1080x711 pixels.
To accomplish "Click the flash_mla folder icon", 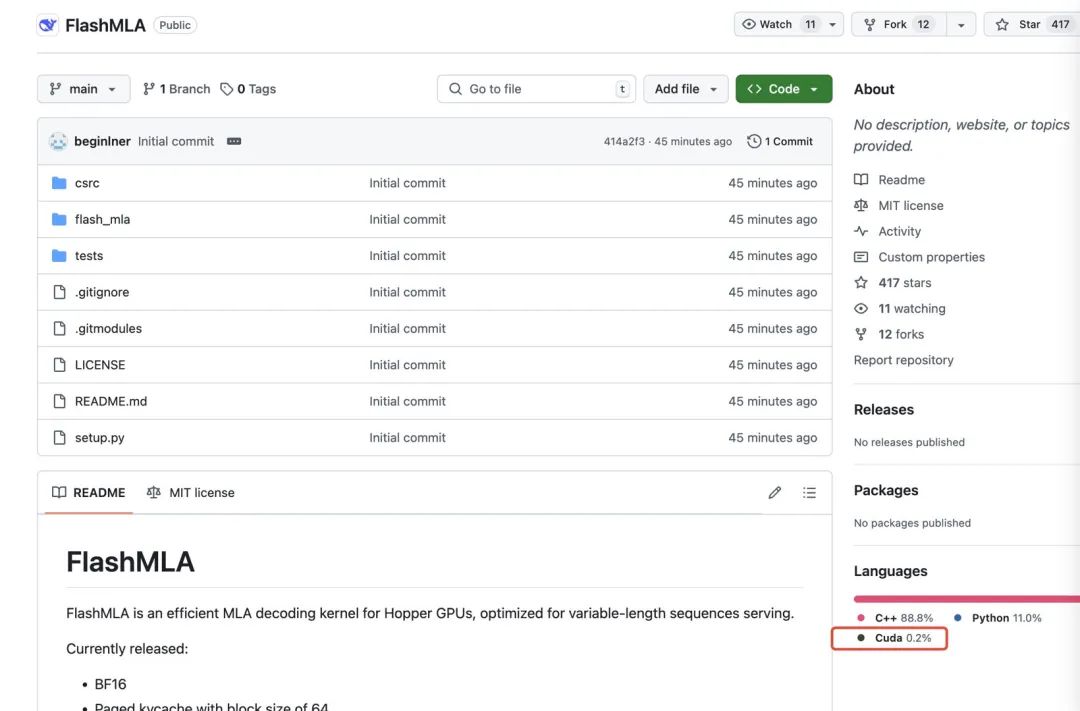I will [x=59, y=219].
